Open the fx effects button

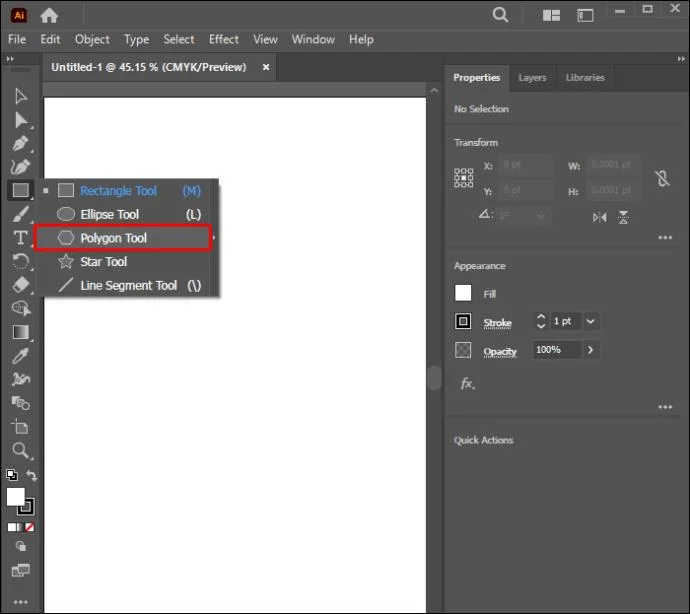[467, 384]
